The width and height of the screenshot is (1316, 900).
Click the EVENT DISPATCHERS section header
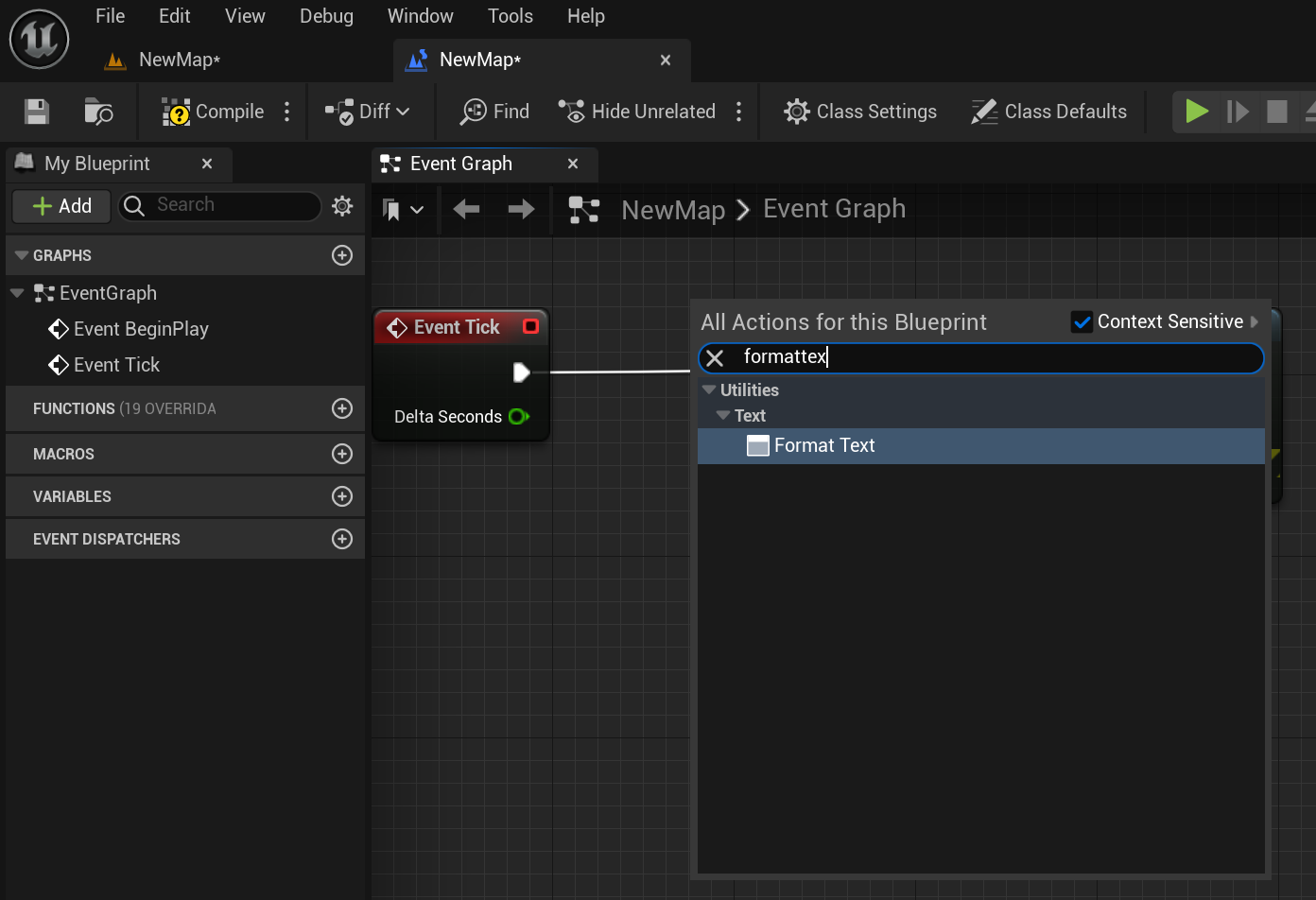click(185, 539)
